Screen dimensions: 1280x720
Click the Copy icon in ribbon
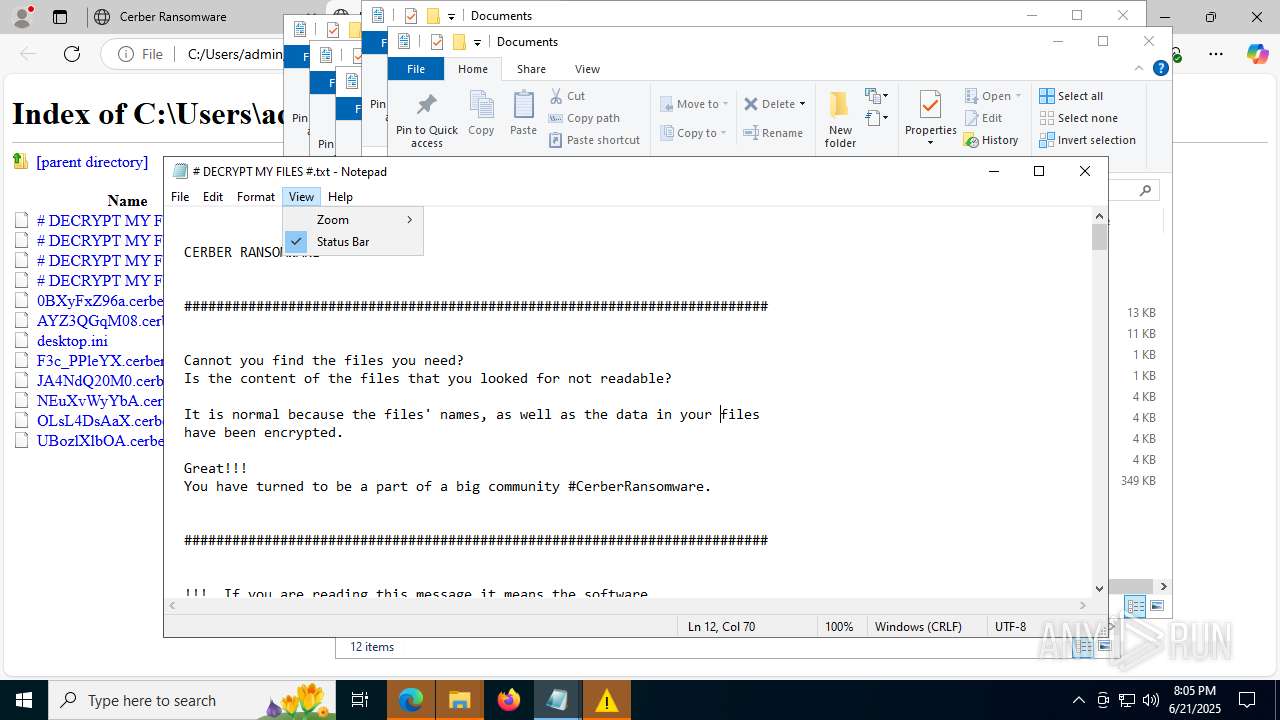(481, 105)
